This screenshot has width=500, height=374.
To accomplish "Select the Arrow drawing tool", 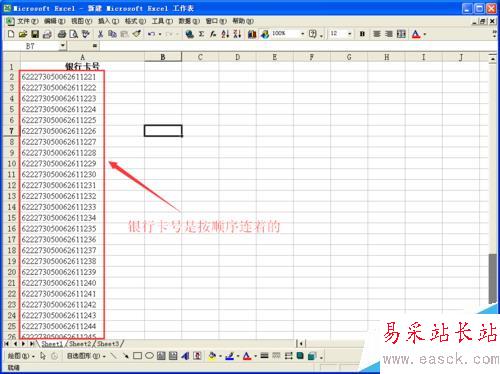I will [125, 356].
